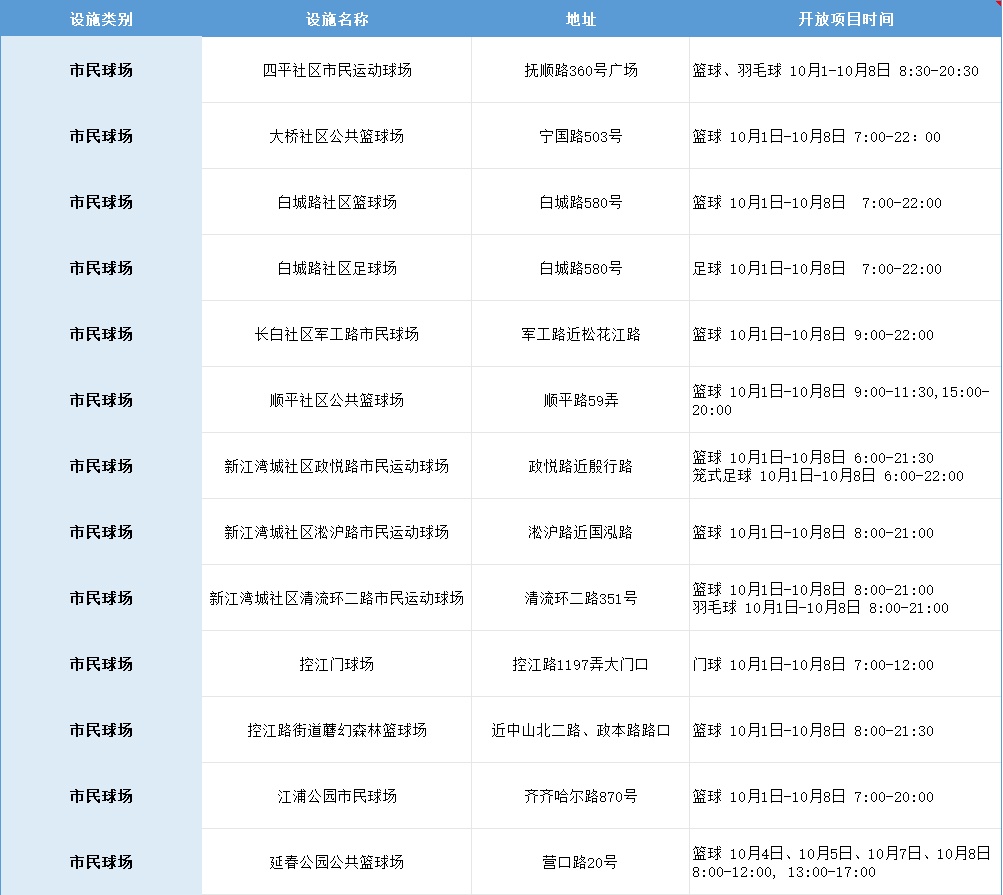
Task: Click the 开放项目时间 column header
Action: pos(845,19)
